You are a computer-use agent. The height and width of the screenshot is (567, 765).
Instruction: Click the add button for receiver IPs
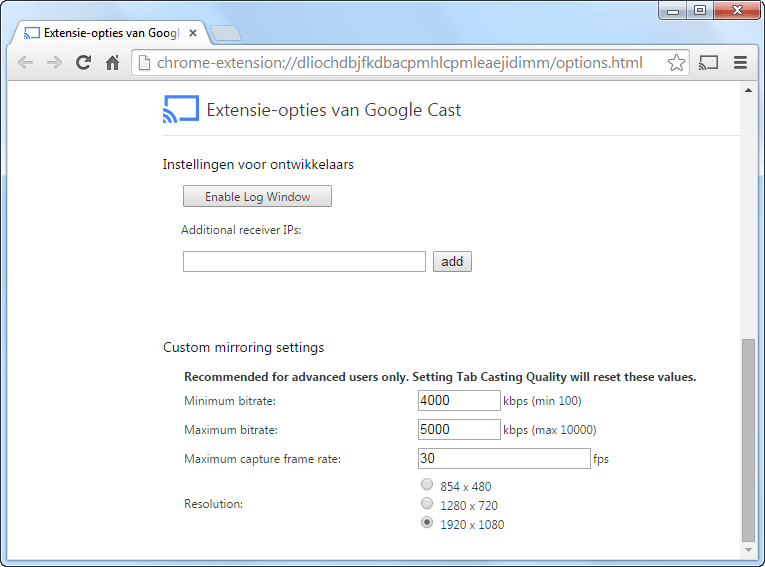(452, 261)
